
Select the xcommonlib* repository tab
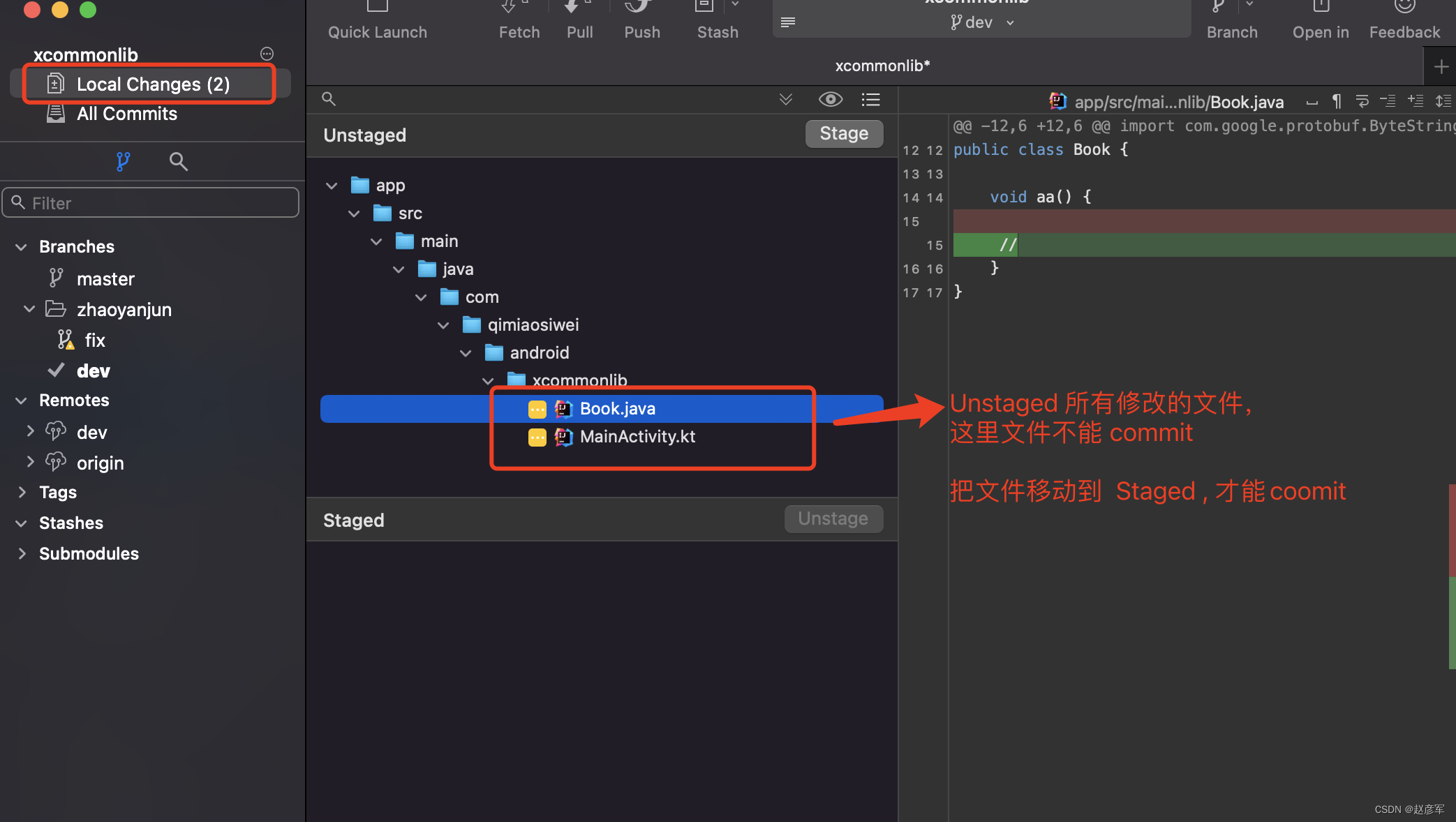pyautogui.click(x=882, y=66)
